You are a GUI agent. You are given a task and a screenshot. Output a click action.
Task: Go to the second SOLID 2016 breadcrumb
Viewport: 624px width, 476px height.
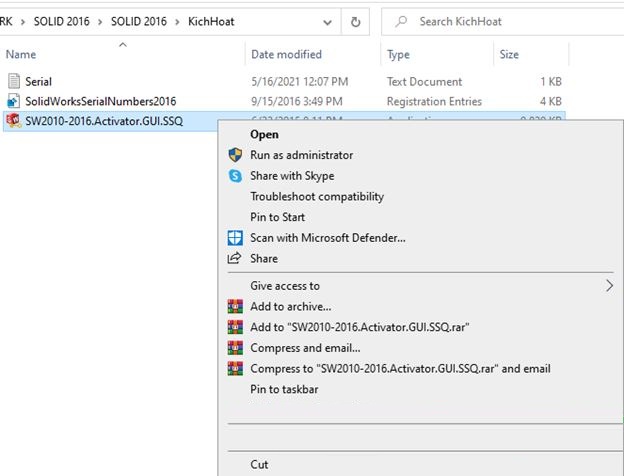point(138,21)
